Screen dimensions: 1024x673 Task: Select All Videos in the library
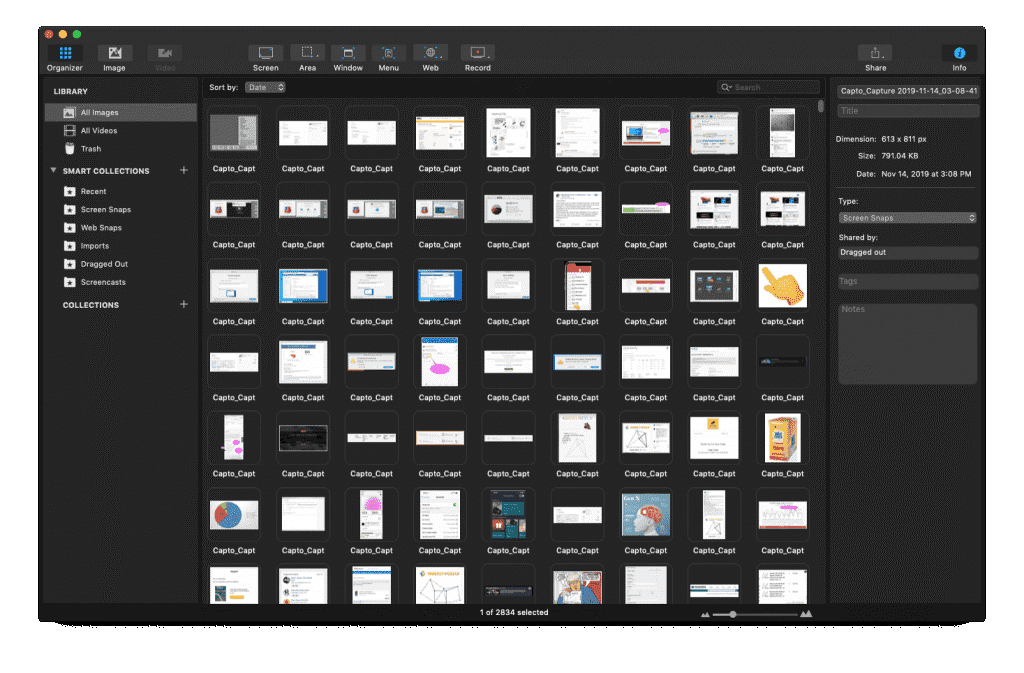(98, 131)
